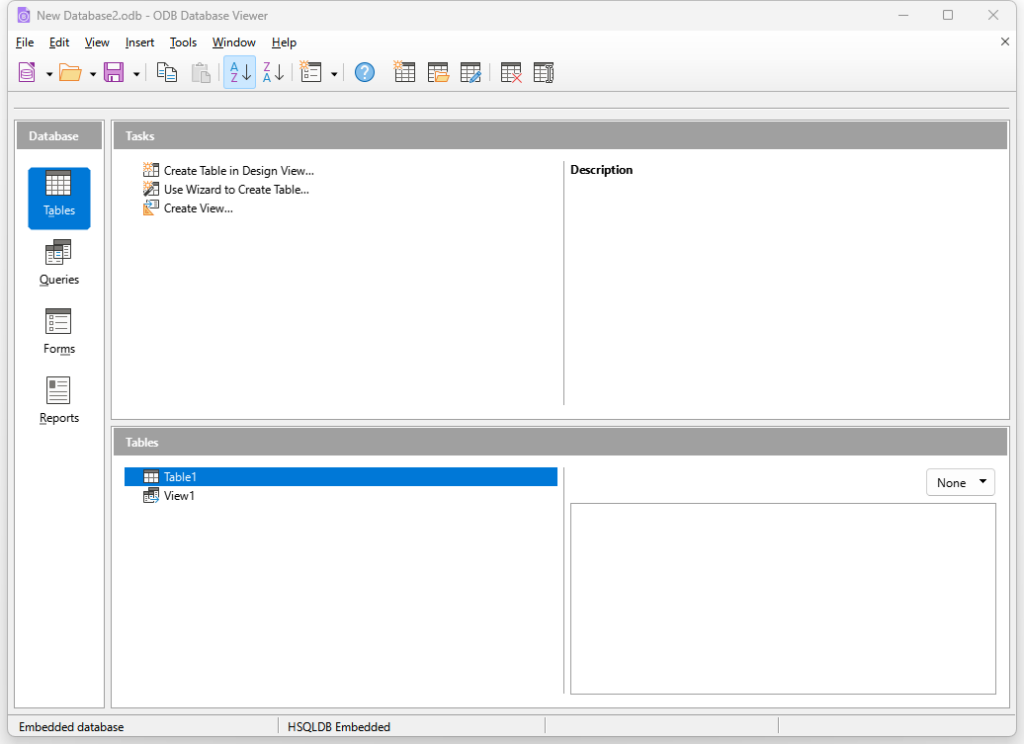Image resolution: width=1024 pixels, height=744 pixels.
Task: Open the Insert menu
Action: point(140,42)
